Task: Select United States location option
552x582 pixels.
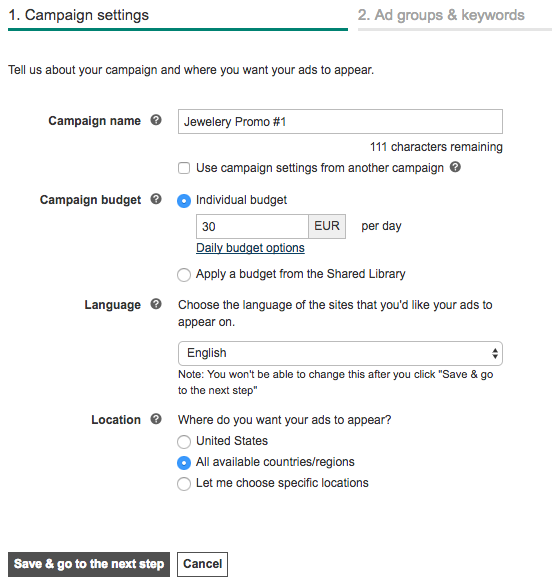Action: (184, 442)
